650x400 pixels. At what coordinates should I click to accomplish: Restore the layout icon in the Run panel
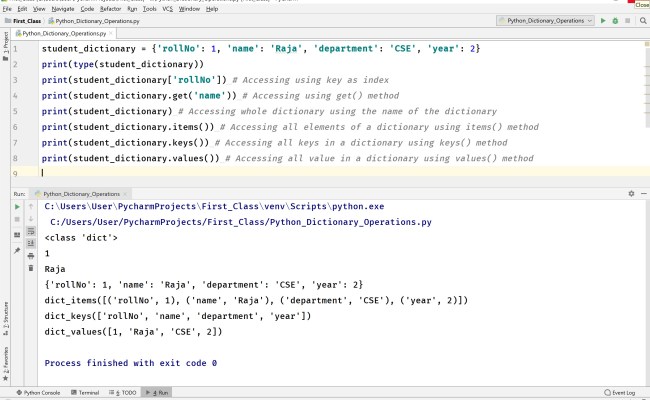(17, 235)
